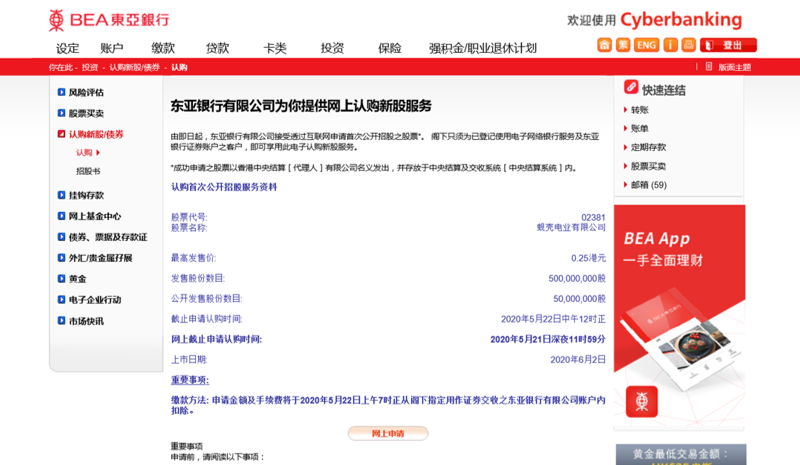Click the 重要事项 underlined heading

190,380
